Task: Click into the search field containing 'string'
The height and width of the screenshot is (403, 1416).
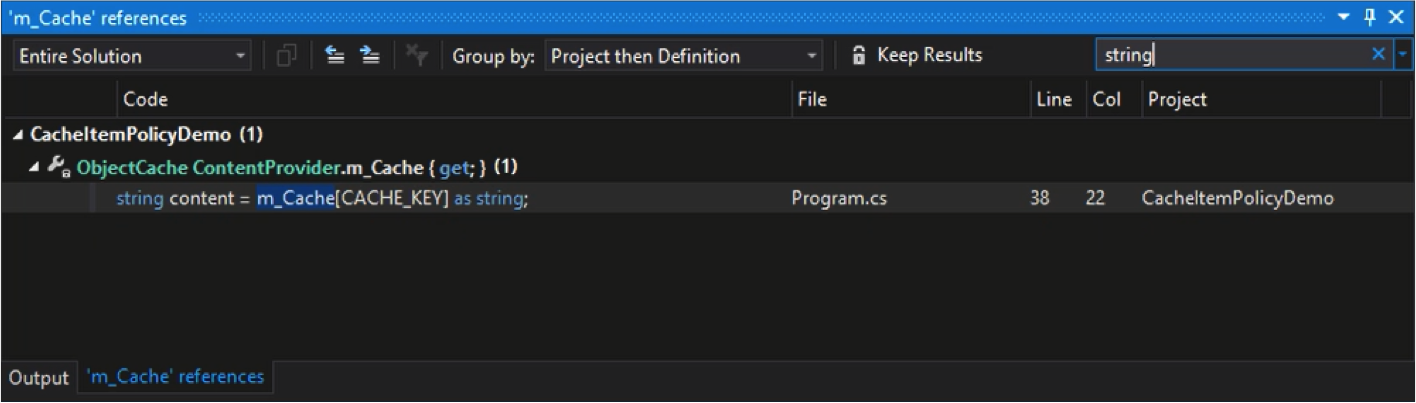Action: (x=1232, y=55)
